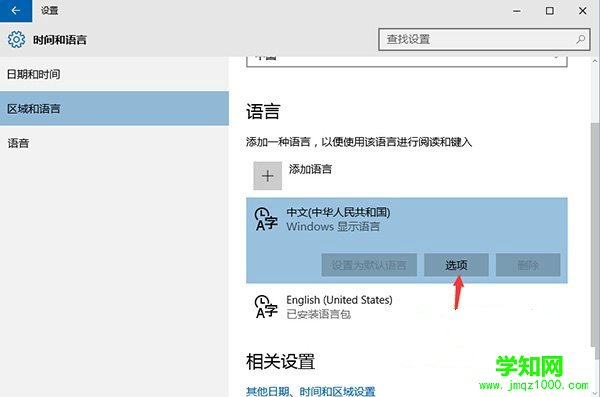This screenshot has width=600, height=397.
Task: Click the 语言 section heading
Action: point(263,112)
